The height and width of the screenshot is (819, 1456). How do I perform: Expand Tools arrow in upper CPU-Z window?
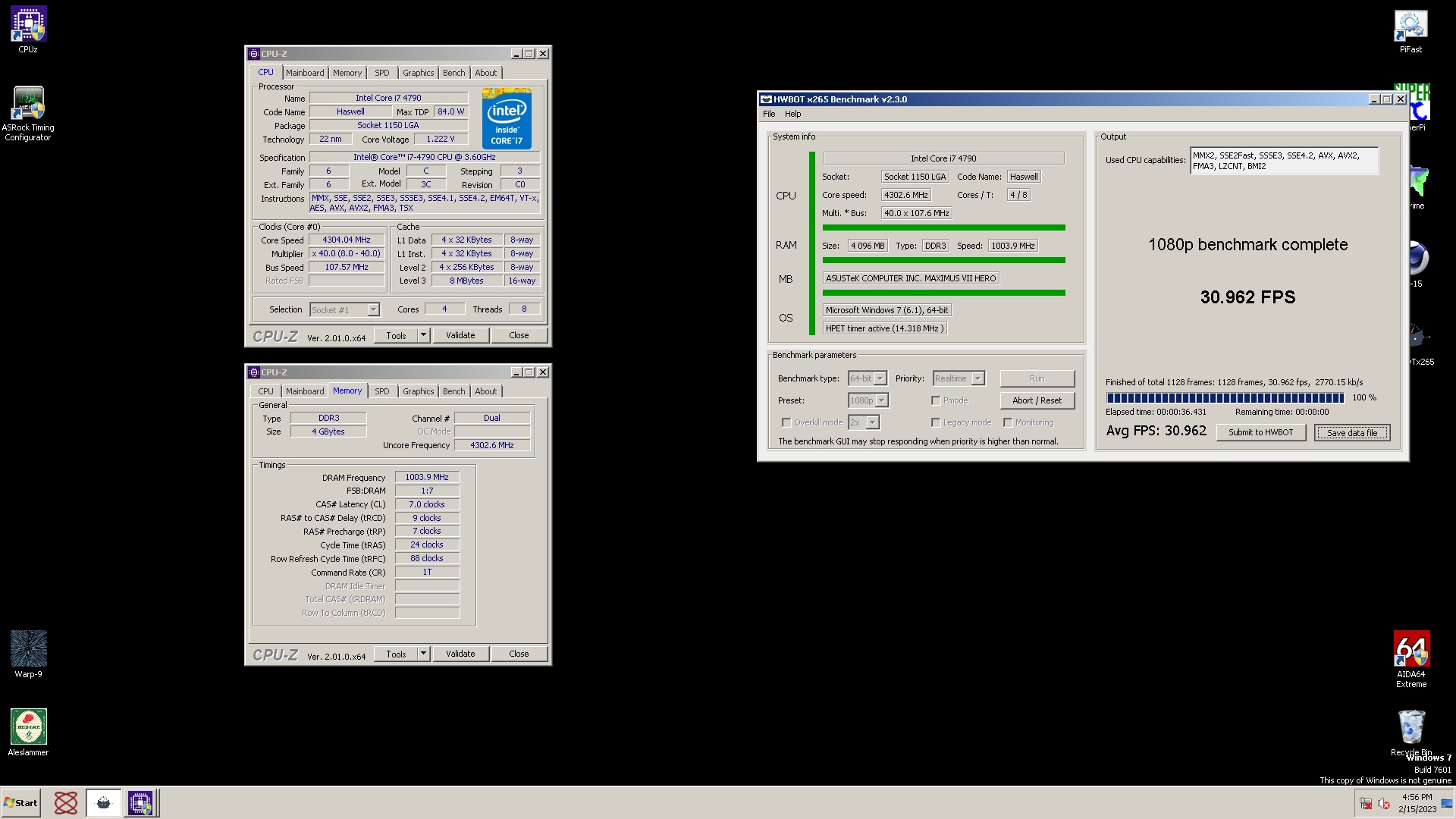(x=423, y=335)
